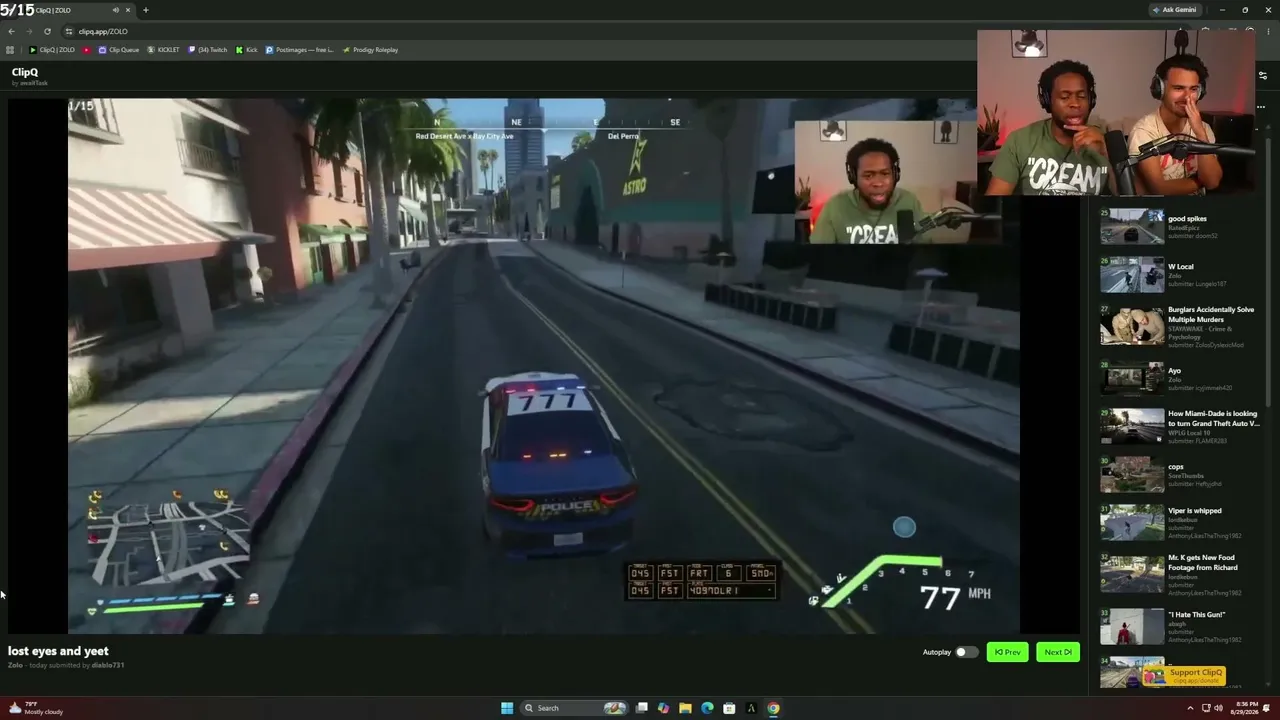Screen dimensions: 1280x720
Task: Click 'How Miami-Dade is looking' clip title
Action: tap(1213, 418)
